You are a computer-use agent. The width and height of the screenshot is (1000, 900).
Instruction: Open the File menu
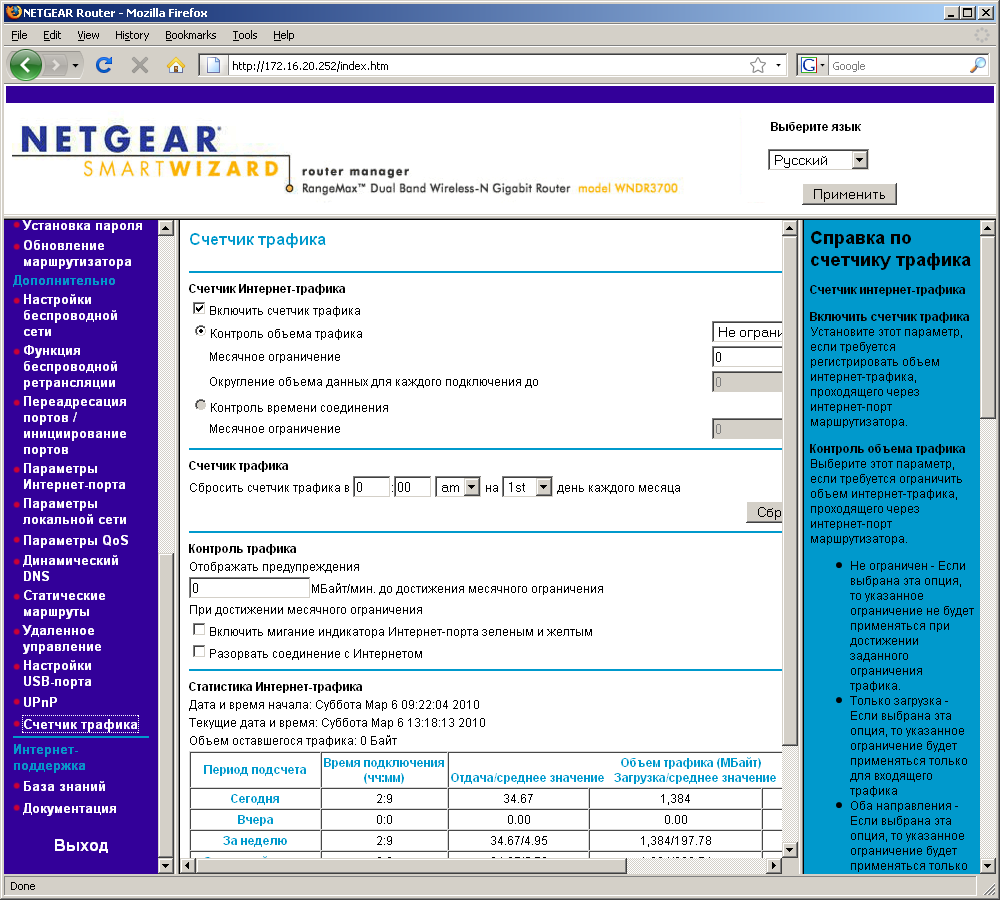tap(19, 35)
